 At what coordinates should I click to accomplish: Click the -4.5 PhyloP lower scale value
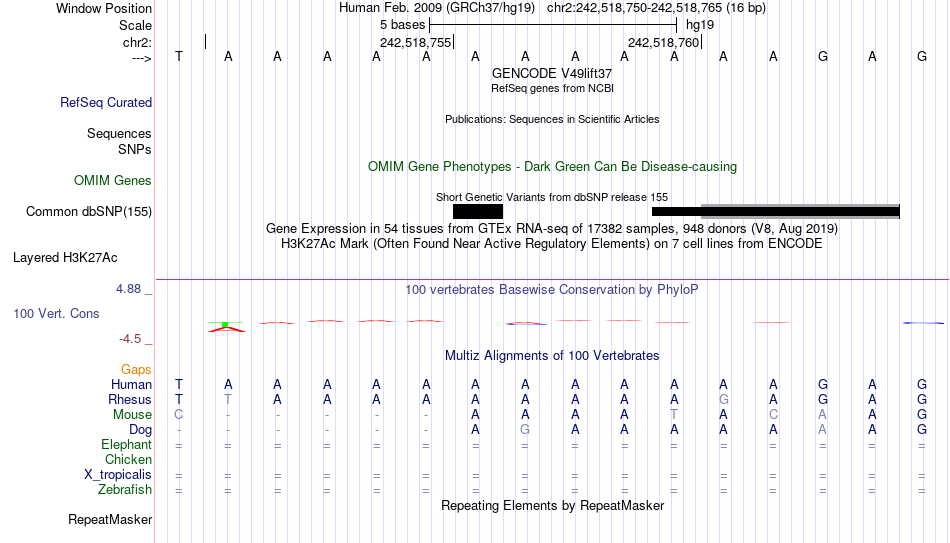tap(130, 339)
